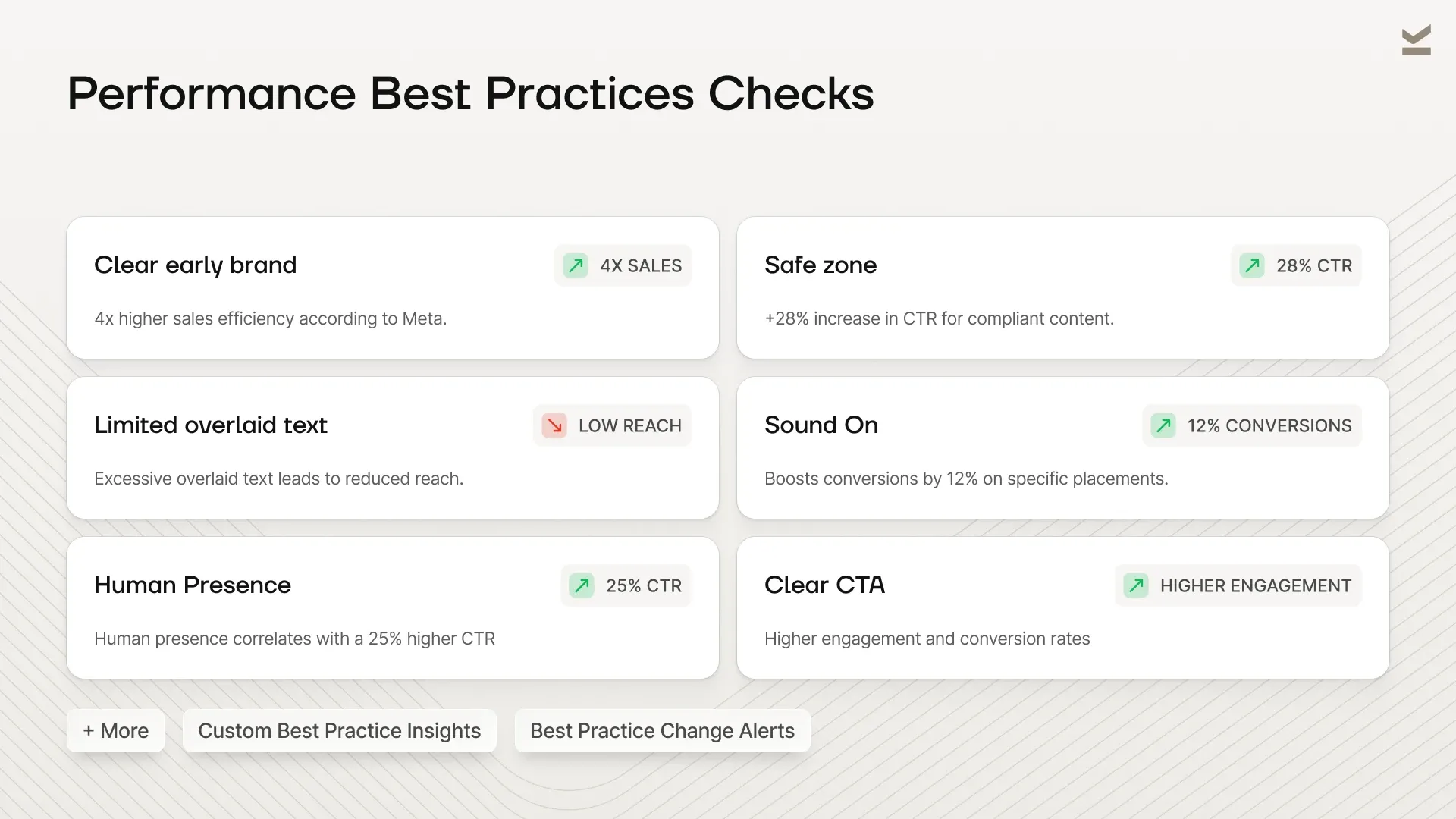This screenshot has height=819, width=1456.
Task: Open Best Practice Change Alerts
Action: click(662, 730)
